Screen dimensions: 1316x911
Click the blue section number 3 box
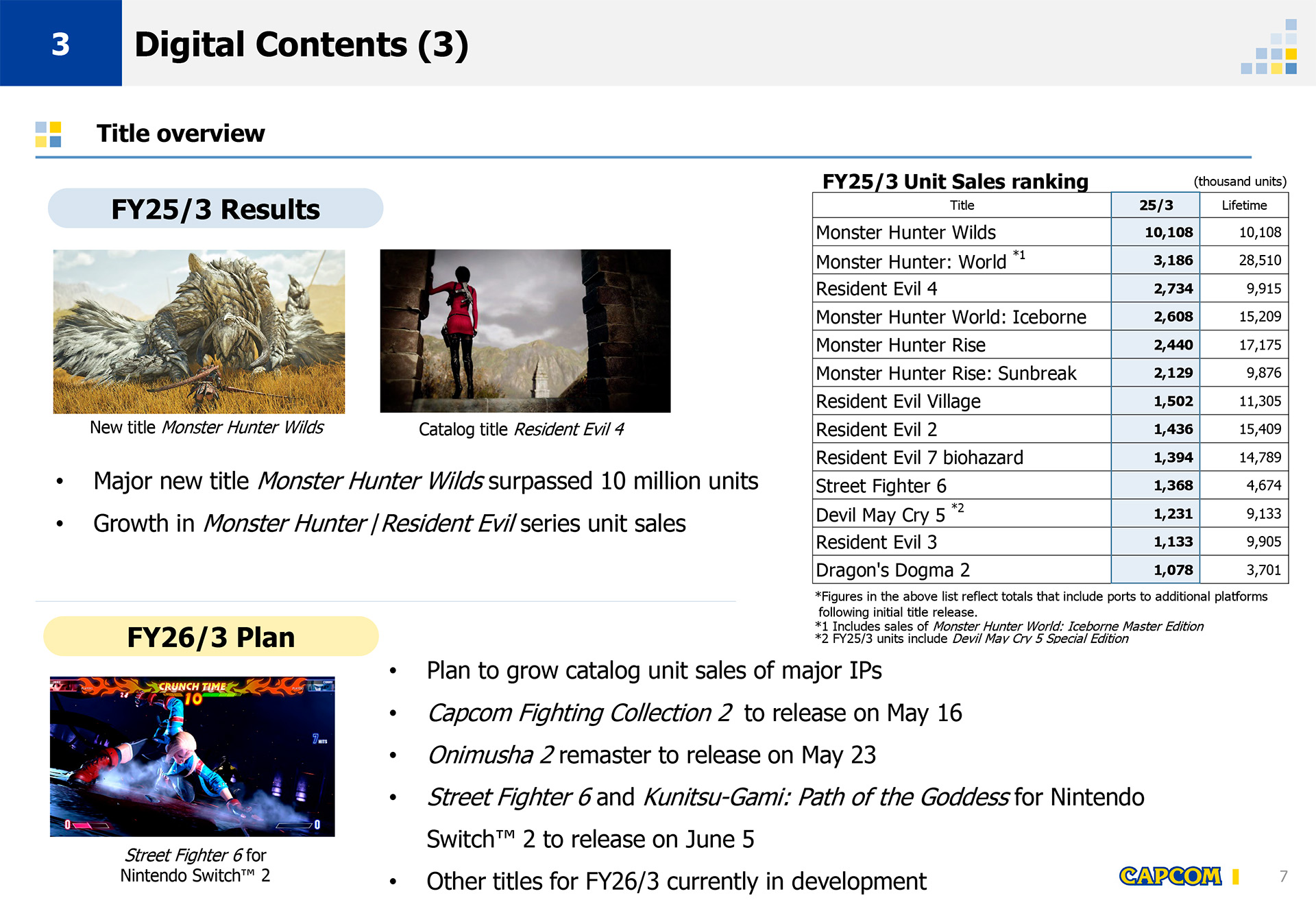click(60, 43)
